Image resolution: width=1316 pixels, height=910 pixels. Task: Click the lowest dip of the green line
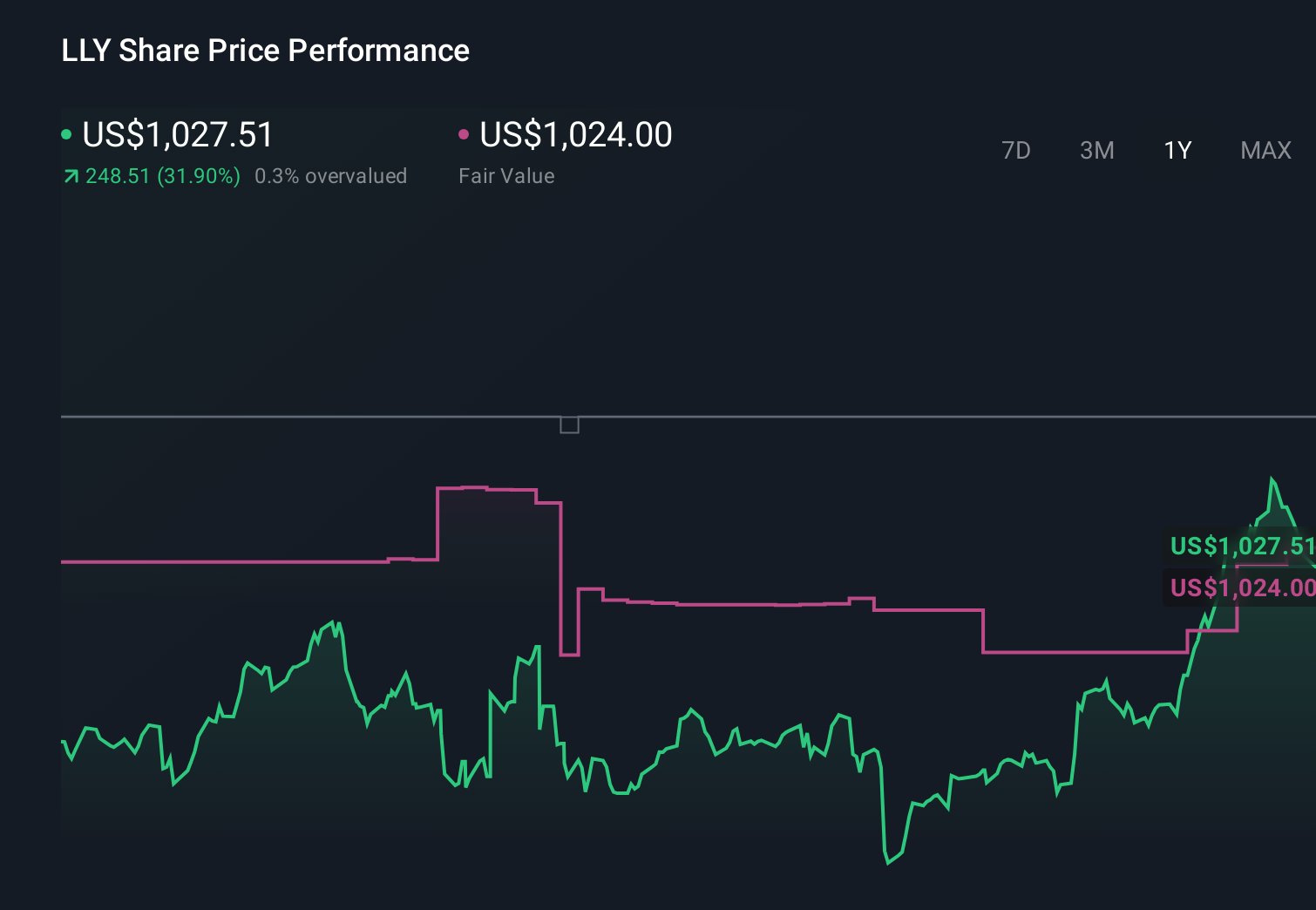pos(888,863)
